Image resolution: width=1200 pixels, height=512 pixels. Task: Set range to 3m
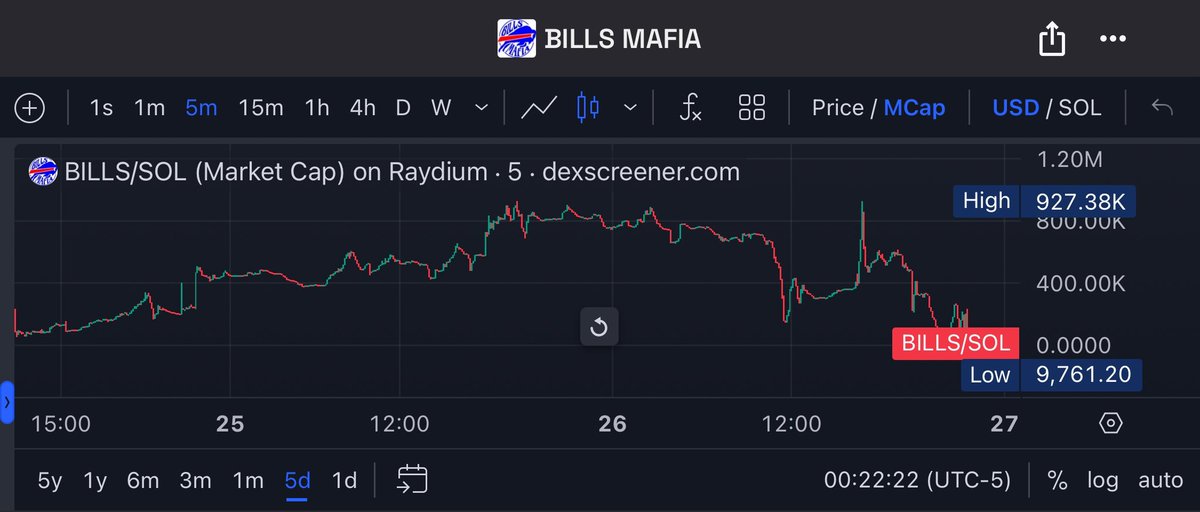click(x=196, y=481)
